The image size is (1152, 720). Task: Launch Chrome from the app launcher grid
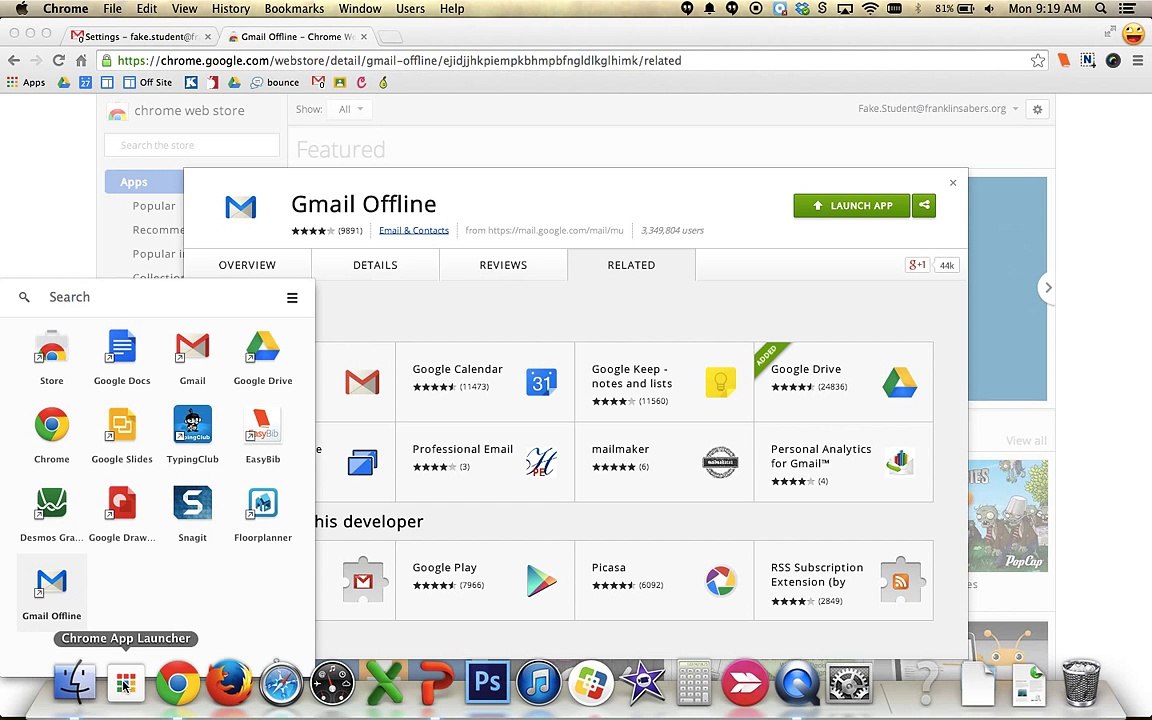pyautogui.click(x=51, y=435)
